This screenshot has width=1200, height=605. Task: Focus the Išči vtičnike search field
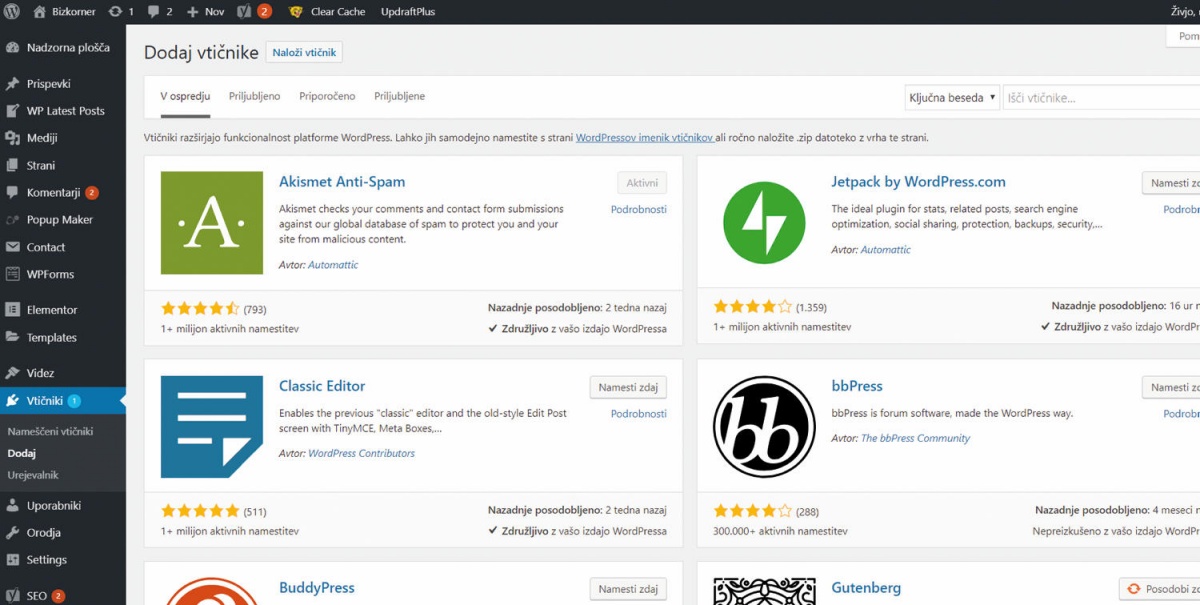[x=1101, y=97]
